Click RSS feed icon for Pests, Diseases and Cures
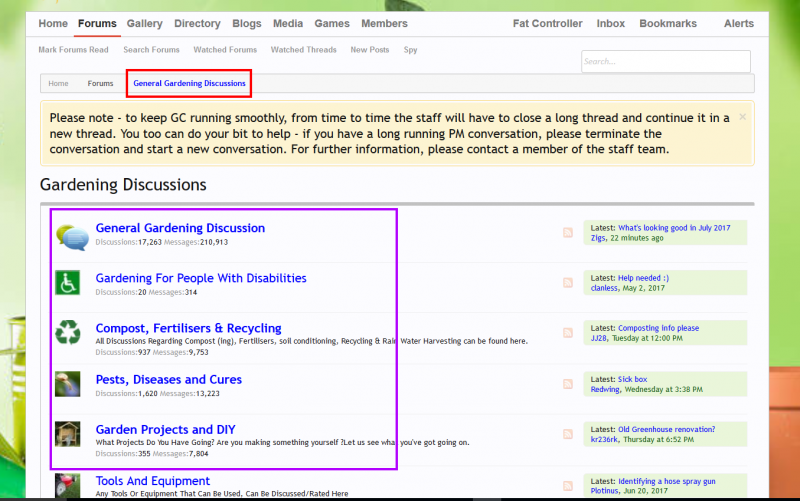Screen dimensions: 800x501 coord(568,384)
